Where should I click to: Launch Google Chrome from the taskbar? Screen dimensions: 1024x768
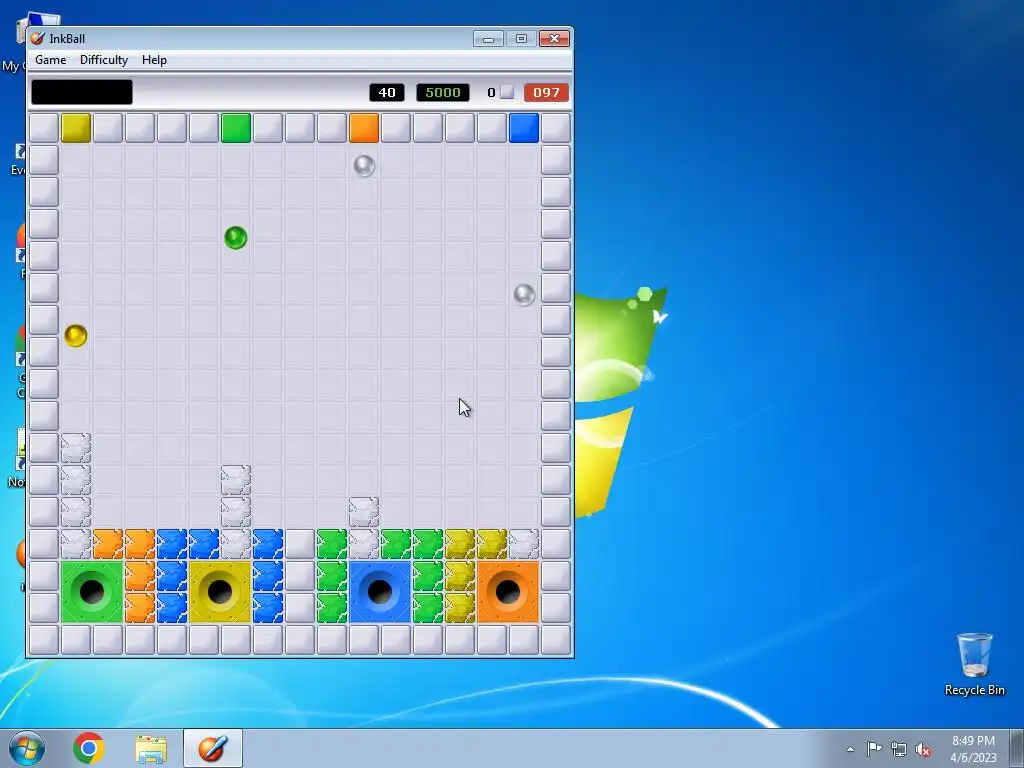(89, 748)
